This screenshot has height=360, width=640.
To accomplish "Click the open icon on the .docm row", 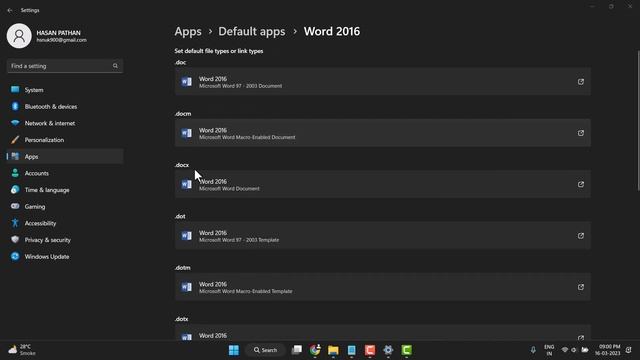I will [x=580, y=133].
